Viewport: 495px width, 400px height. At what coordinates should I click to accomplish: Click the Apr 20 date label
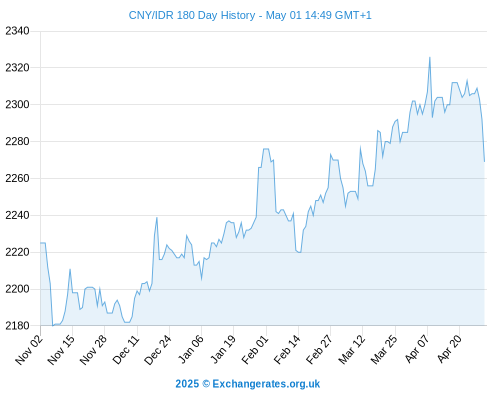pyautogui.click(x=449, y=349)
